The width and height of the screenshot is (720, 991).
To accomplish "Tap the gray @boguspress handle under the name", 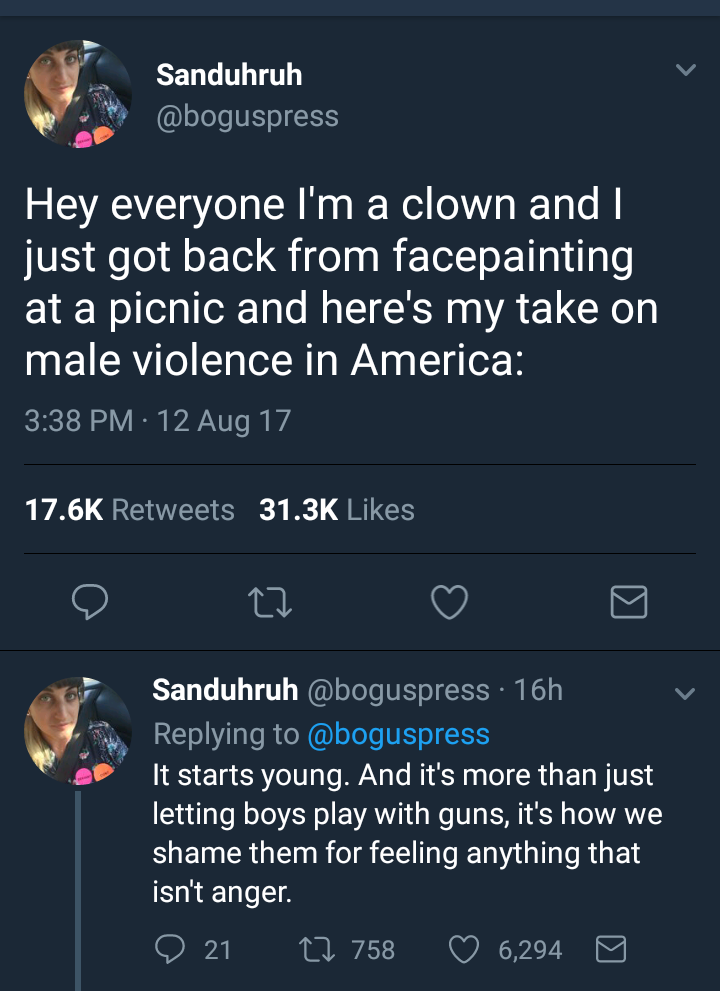I will point(247,116).
